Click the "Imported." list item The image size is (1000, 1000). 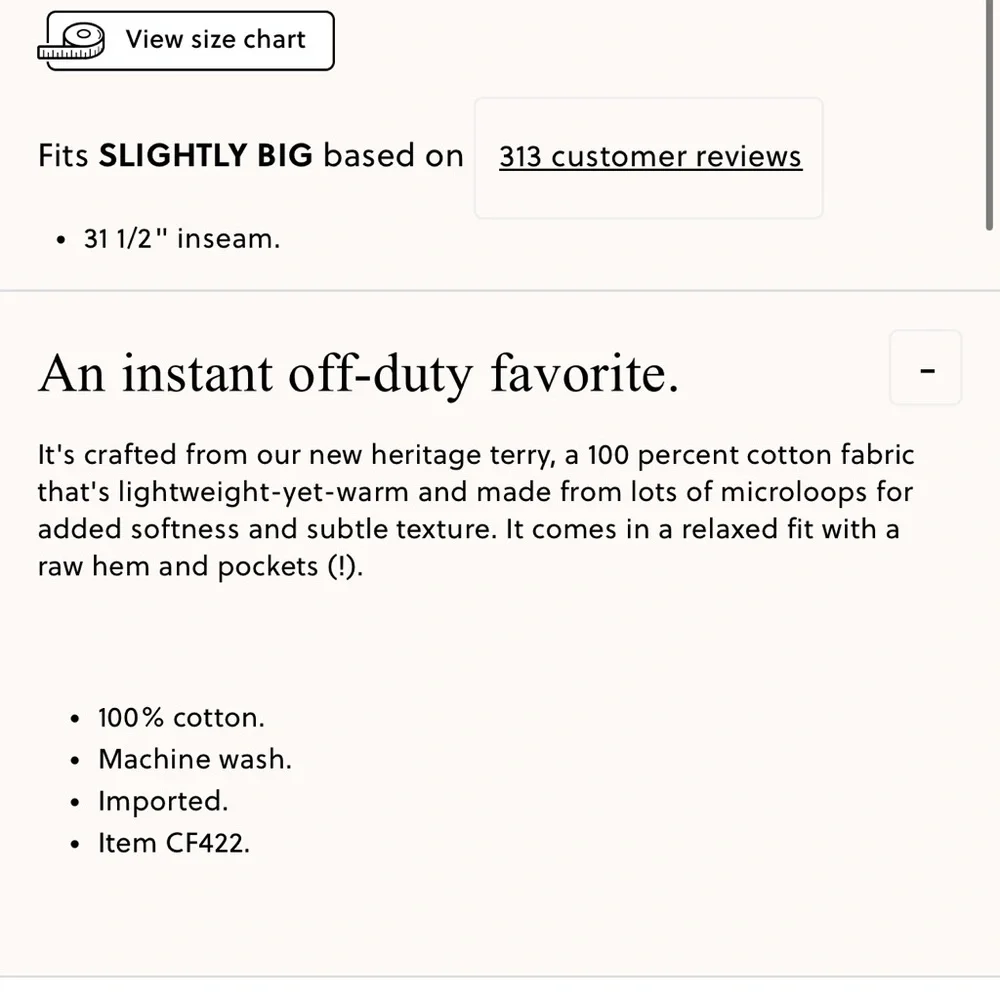(163, 802)
